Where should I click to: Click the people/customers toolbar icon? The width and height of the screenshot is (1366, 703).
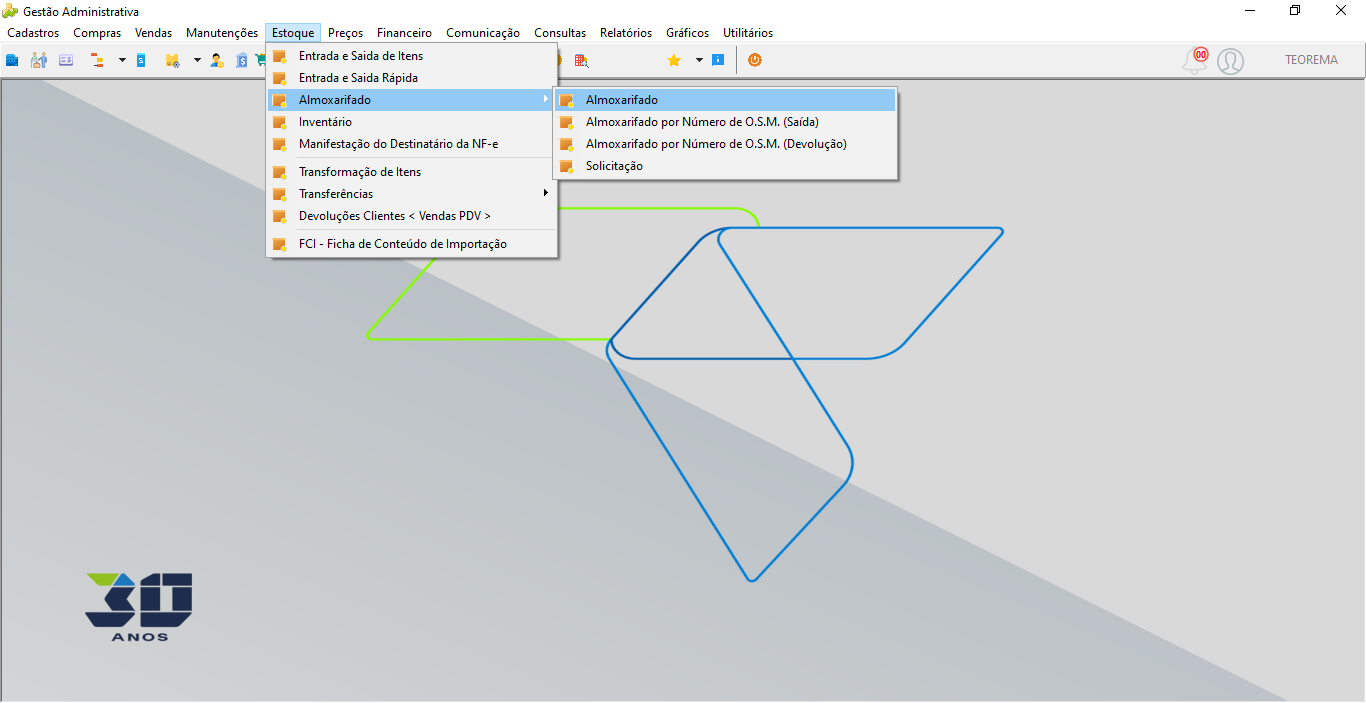(39, 60)
